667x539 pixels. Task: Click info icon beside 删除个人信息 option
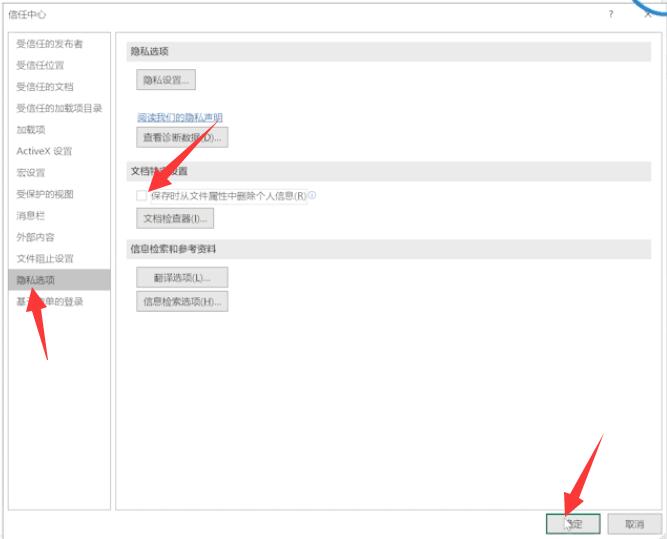[x=312, y=195]
